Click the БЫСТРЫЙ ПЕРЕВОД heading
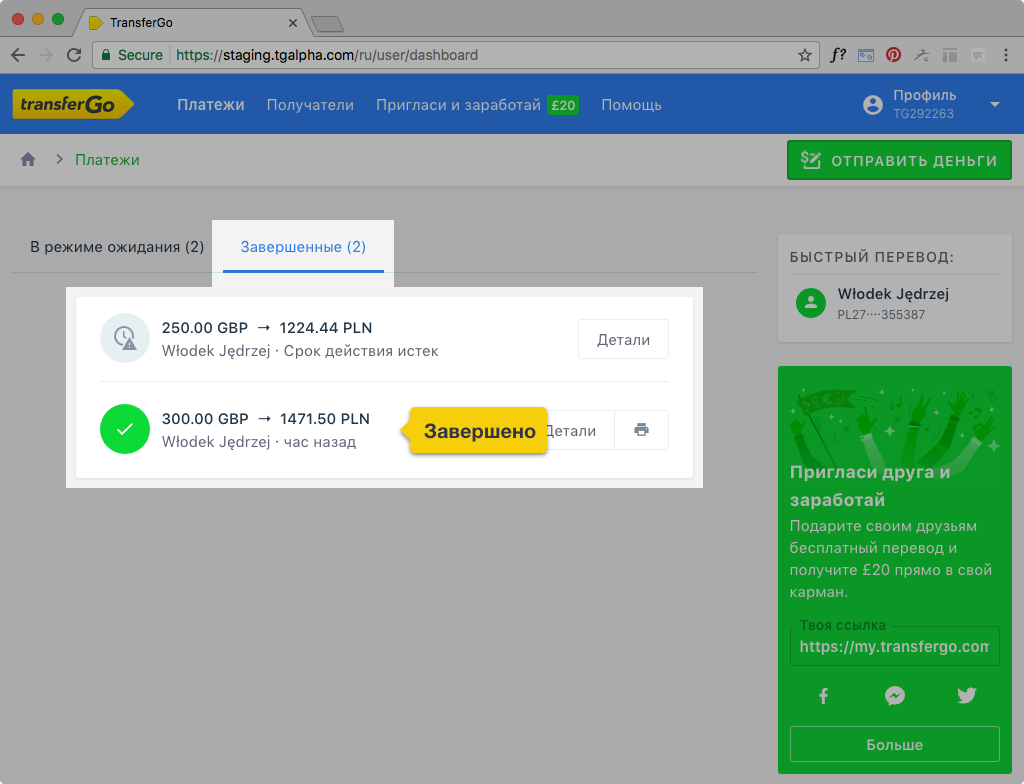Screen dimensions: 1024x784 click(872, 257)
